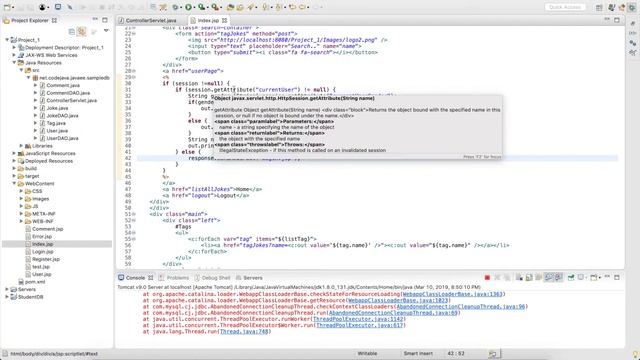Click the Quick Access search field
The image size is (640, 360).
pos(565,7)
